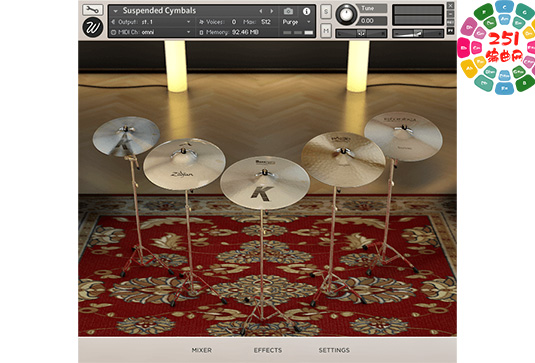Click the tilted cymbal on the leftmost stand
This screenshot has height=363, width=535.
click(126, 136)
